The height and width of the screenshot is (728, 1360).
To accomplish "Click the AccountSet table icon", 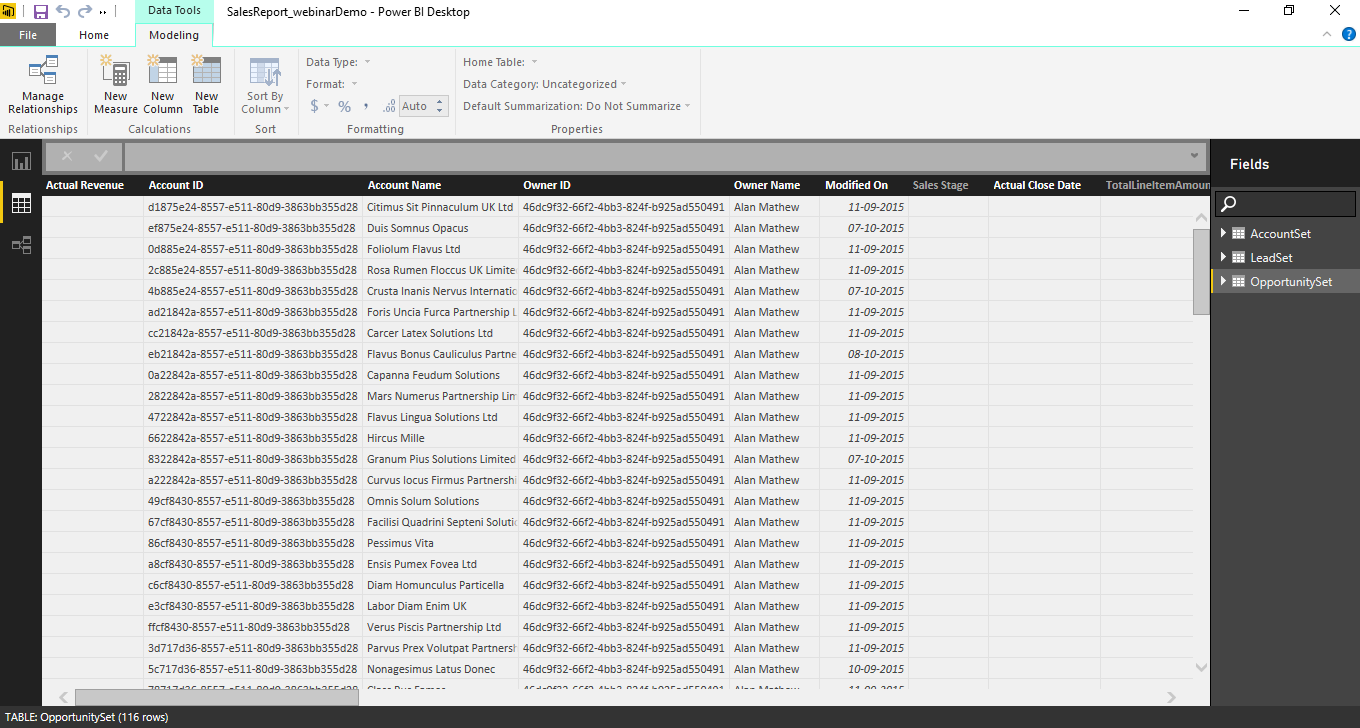I will (1238, 233).
